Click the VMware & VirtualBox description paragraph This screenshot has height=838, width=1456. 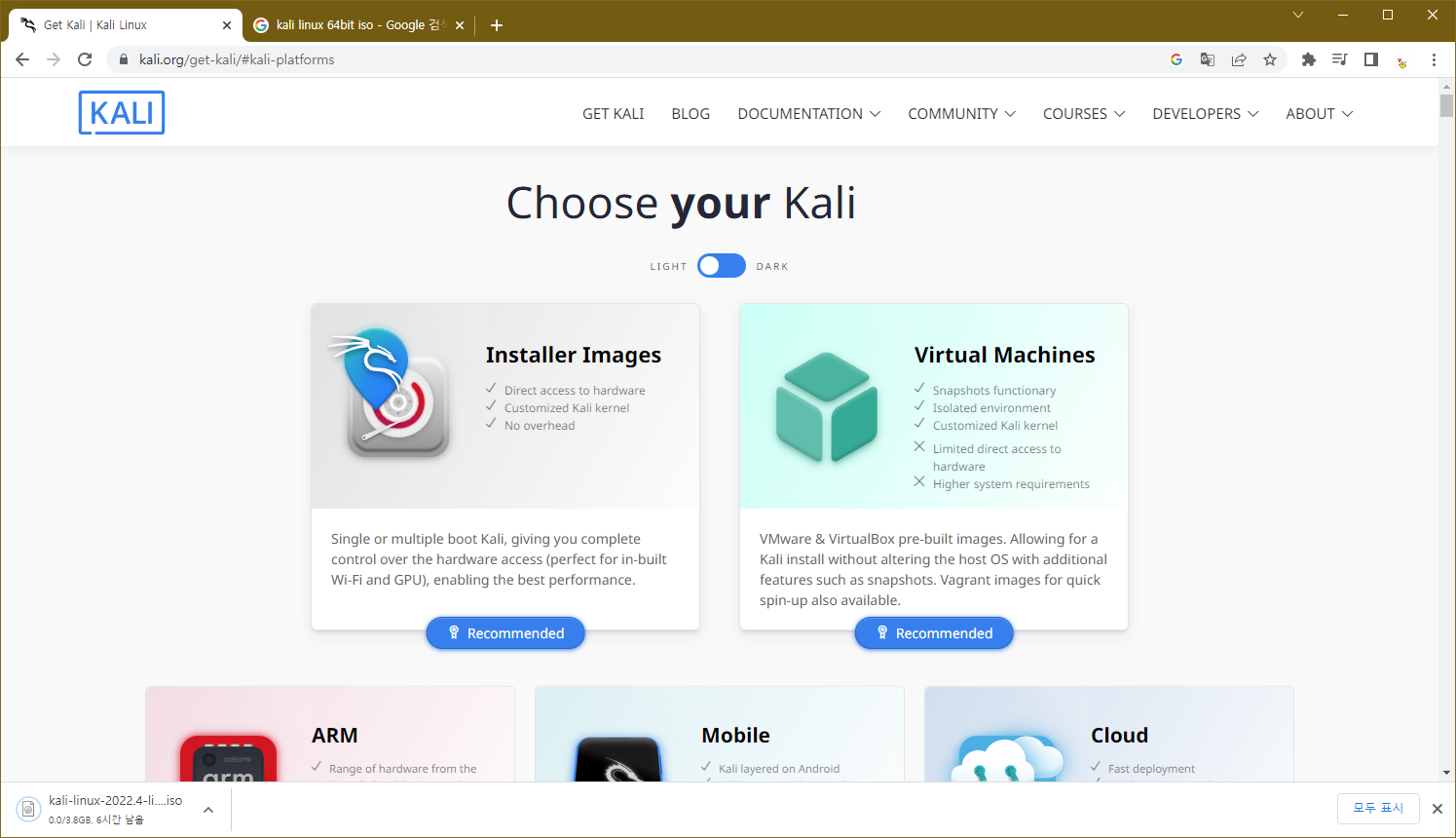click(933, 569)
